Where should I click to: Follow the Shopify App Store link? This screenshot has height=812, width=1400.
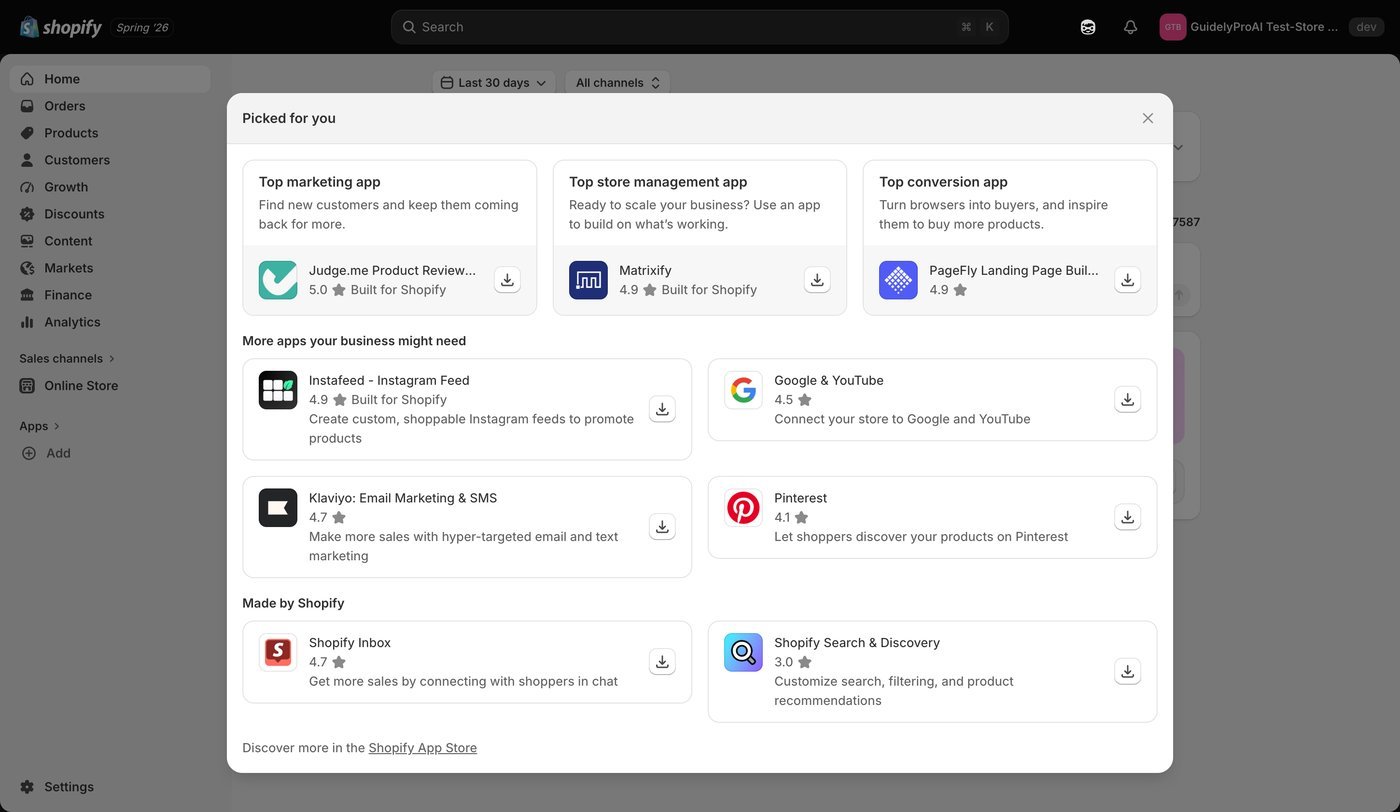click(x=423, y=748)
